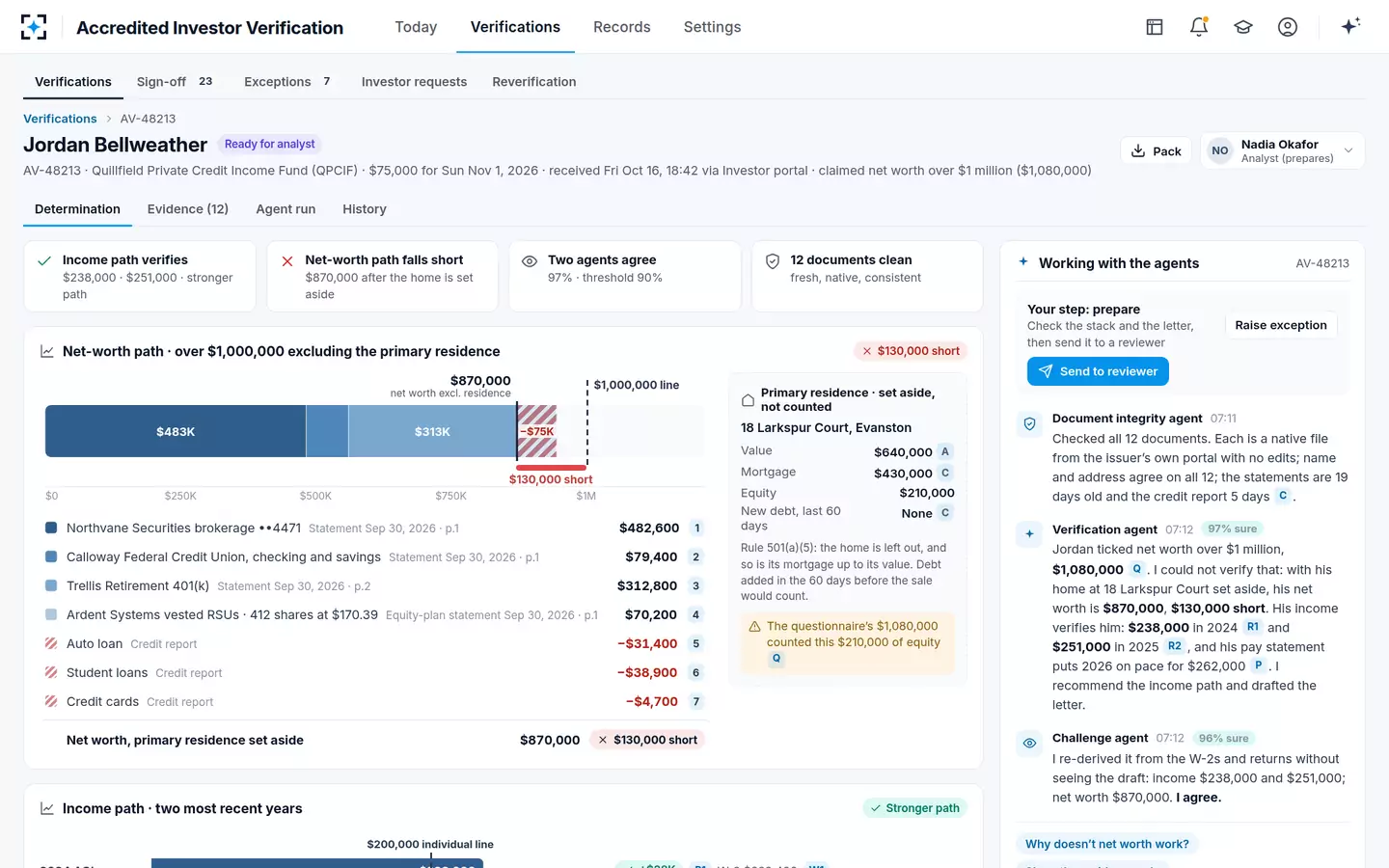1389x868 pixels.
Task: Open the AI sparkle assistant icon
Action: [x=1350, y=26]
